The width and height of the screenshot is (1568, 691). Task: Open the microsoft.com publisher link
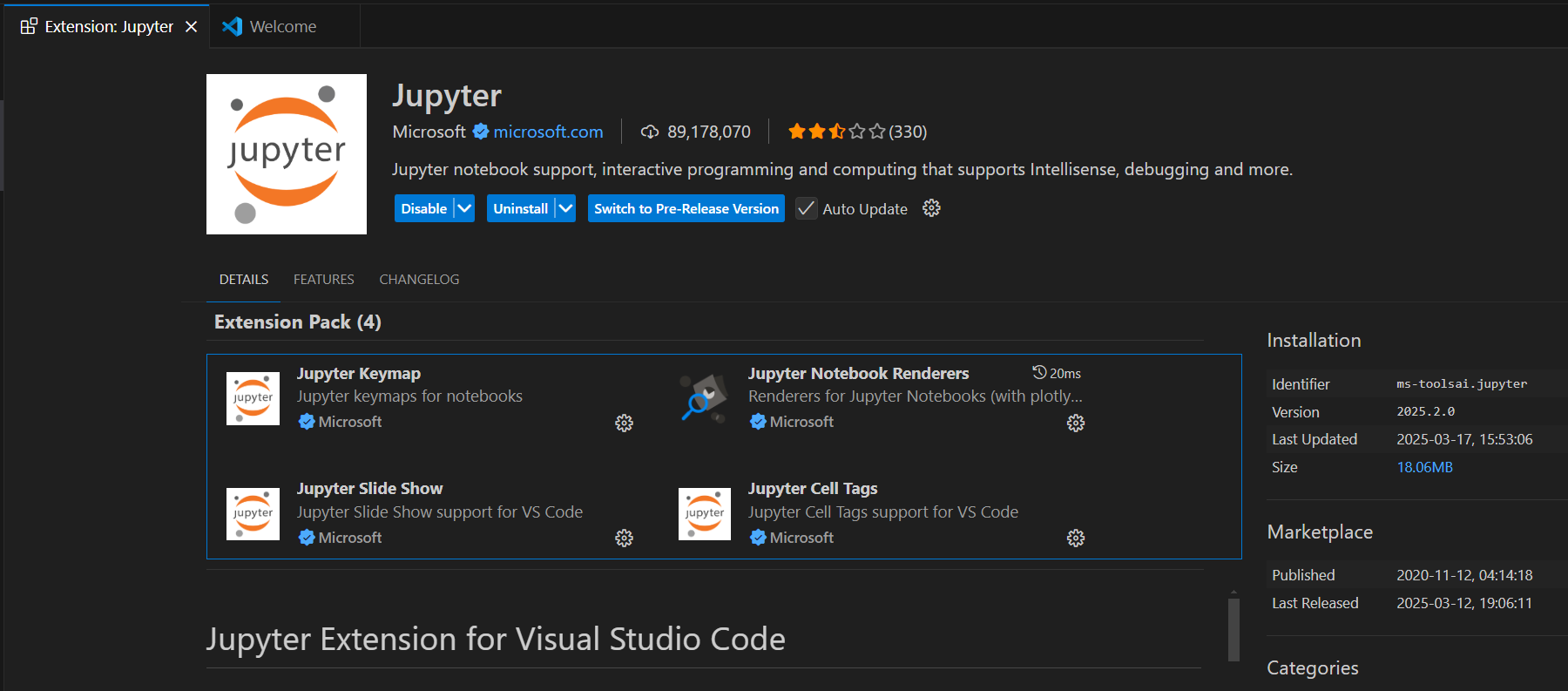[x=548, y=132]
